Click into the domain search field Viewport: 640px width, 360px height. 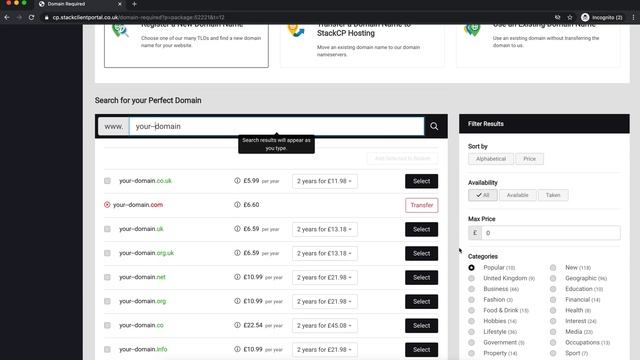coord(277,127)
